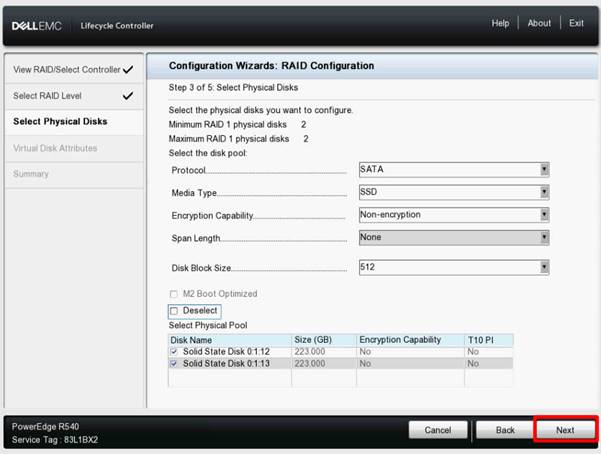Click the Lifecycle Controller title
This screenshot has width=601, height=454.
point(117,26)
